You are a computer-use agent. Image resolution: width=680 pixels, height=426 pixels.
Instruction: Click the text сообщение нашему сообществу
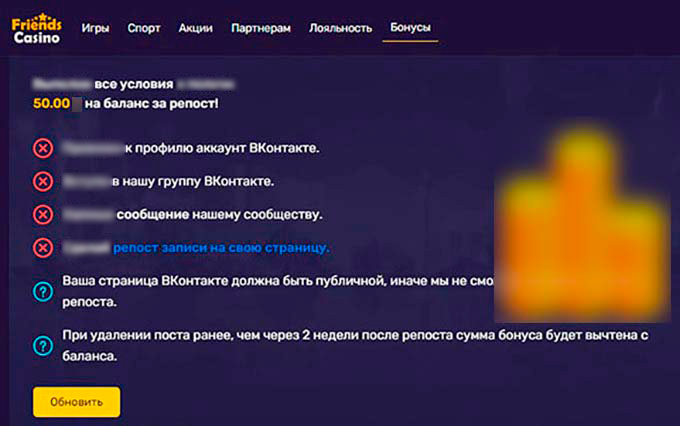point(219,214)
